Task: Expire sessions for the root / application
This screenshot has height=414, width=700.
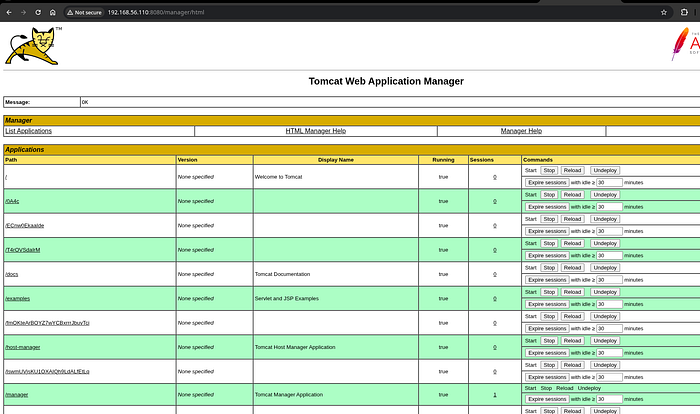Action: 547,183
